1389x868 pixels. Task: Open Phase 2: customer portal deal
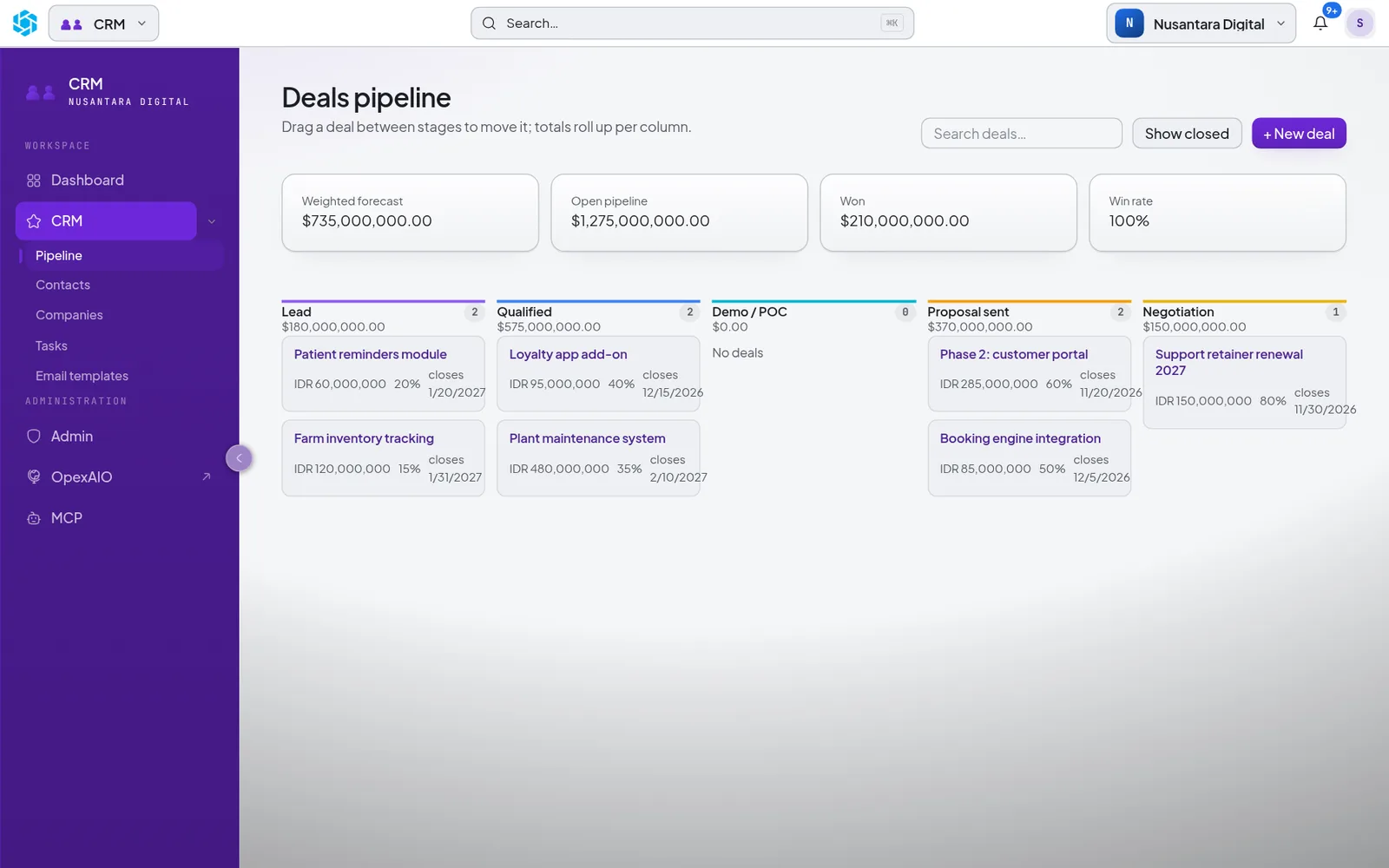click(1029, 373)
